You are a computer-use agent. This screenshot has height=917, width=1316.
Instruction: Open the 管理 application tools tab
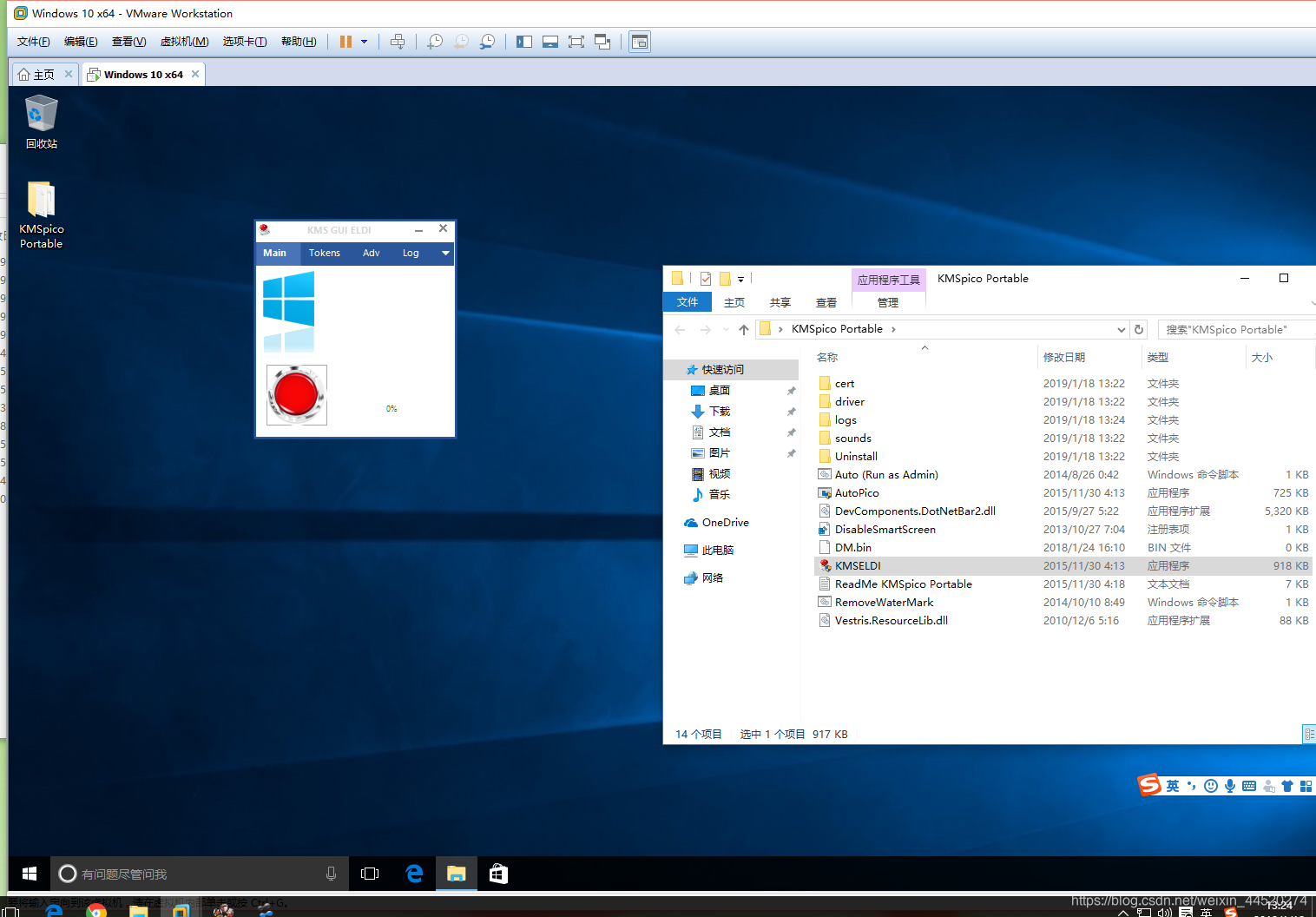click(x=888, y=302)
